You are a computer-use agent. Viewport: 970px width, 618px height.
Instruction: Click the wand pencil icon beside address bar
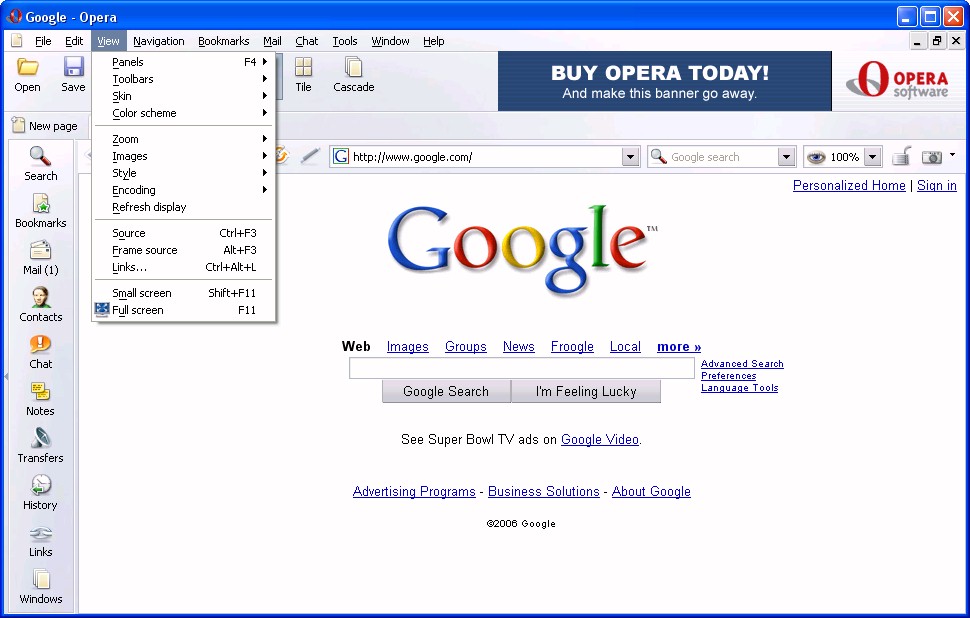point(310,156)
